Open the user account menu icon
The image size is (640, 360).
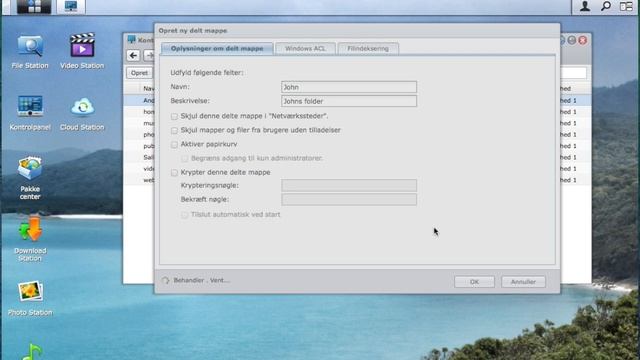pos(585,6)
